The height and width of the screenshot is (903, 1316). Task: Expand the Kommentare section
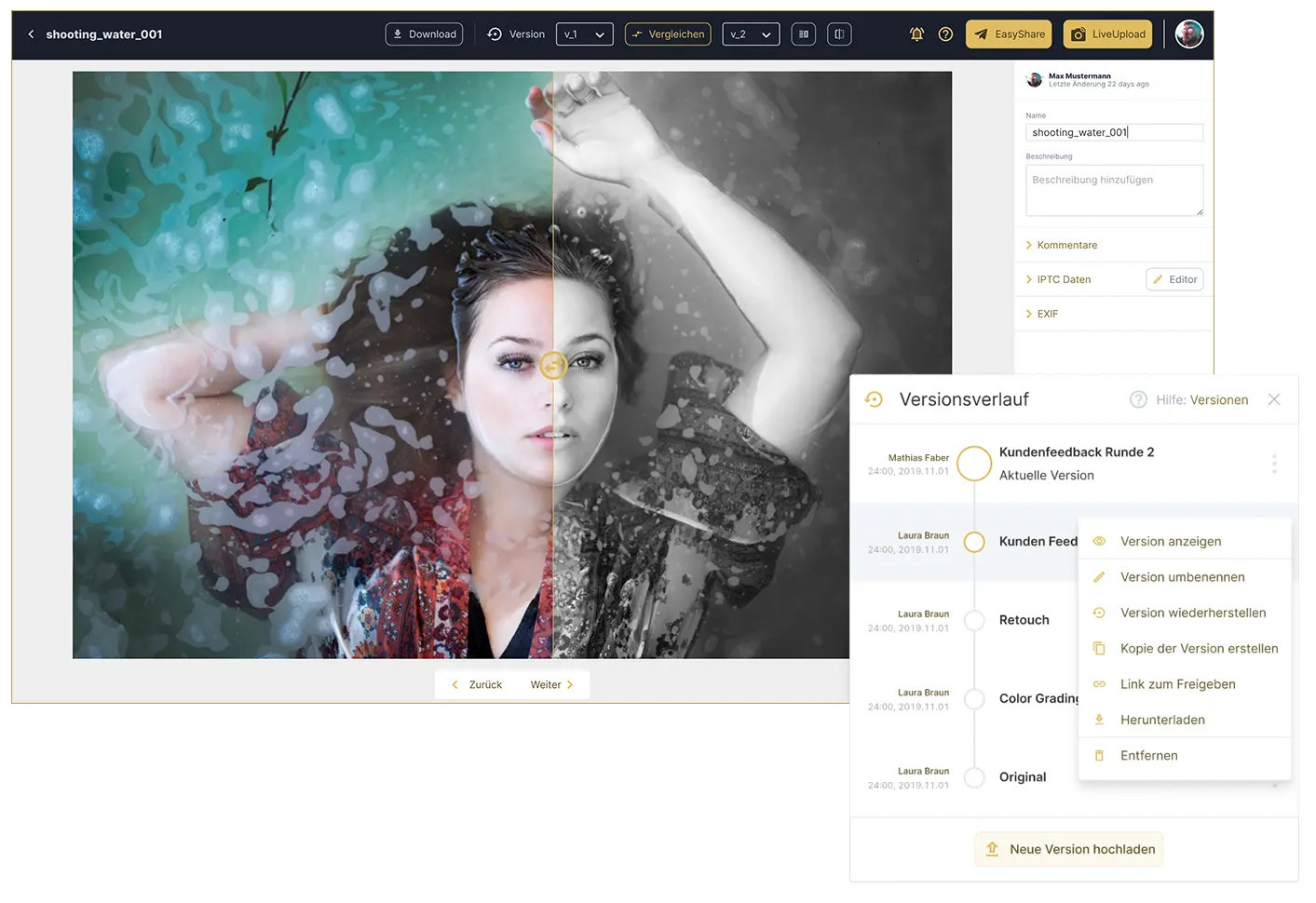click(x=1062, y=245)
